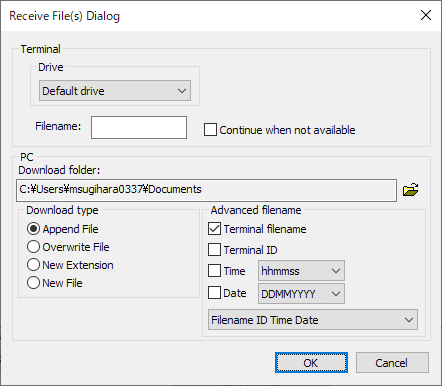Open the browse download folder icon
Viewport: 442px width, 386px height.
411,190
